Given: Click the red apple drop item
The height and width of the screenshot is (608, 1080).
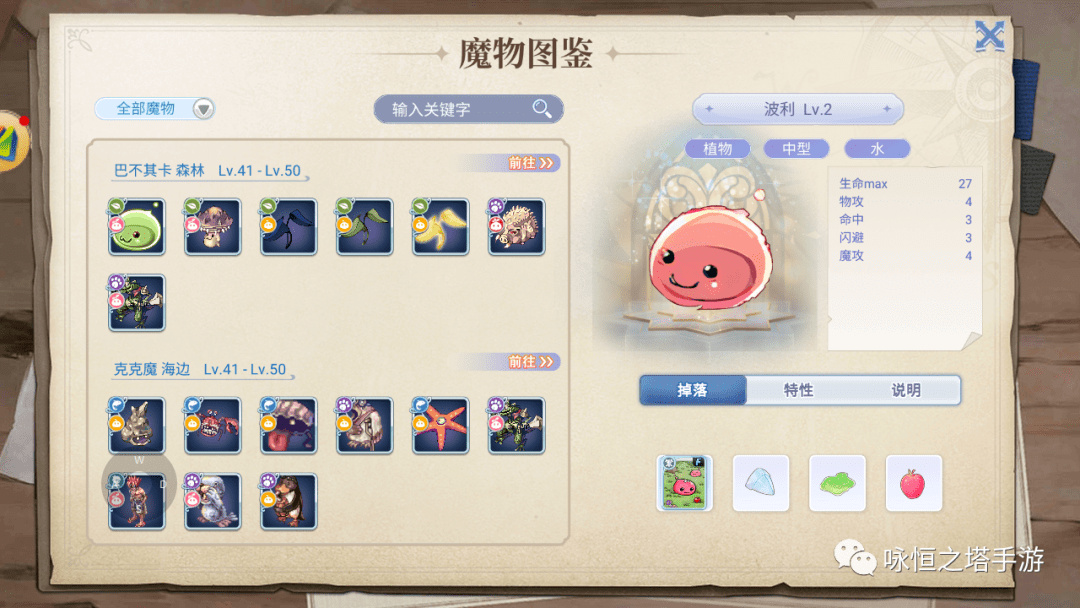Looking at the screenshot, I should point(913,483).
